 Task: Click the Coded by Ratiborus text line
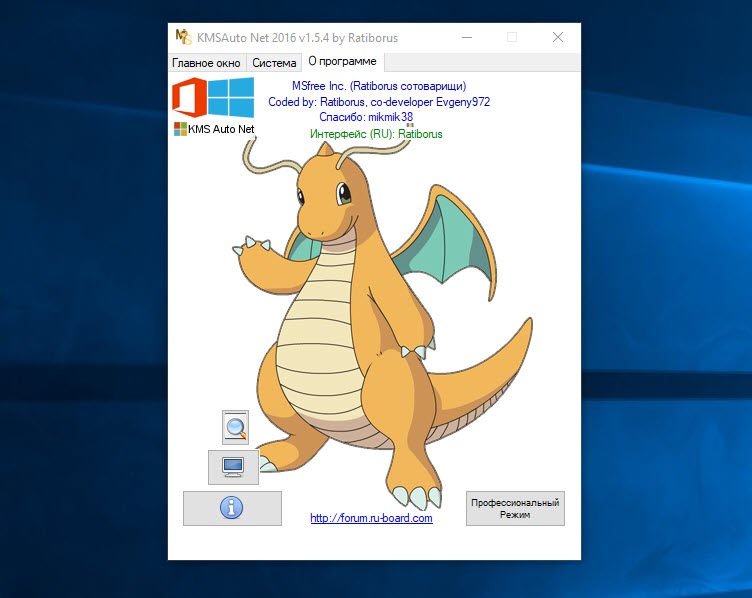click(x=379, y=102)
